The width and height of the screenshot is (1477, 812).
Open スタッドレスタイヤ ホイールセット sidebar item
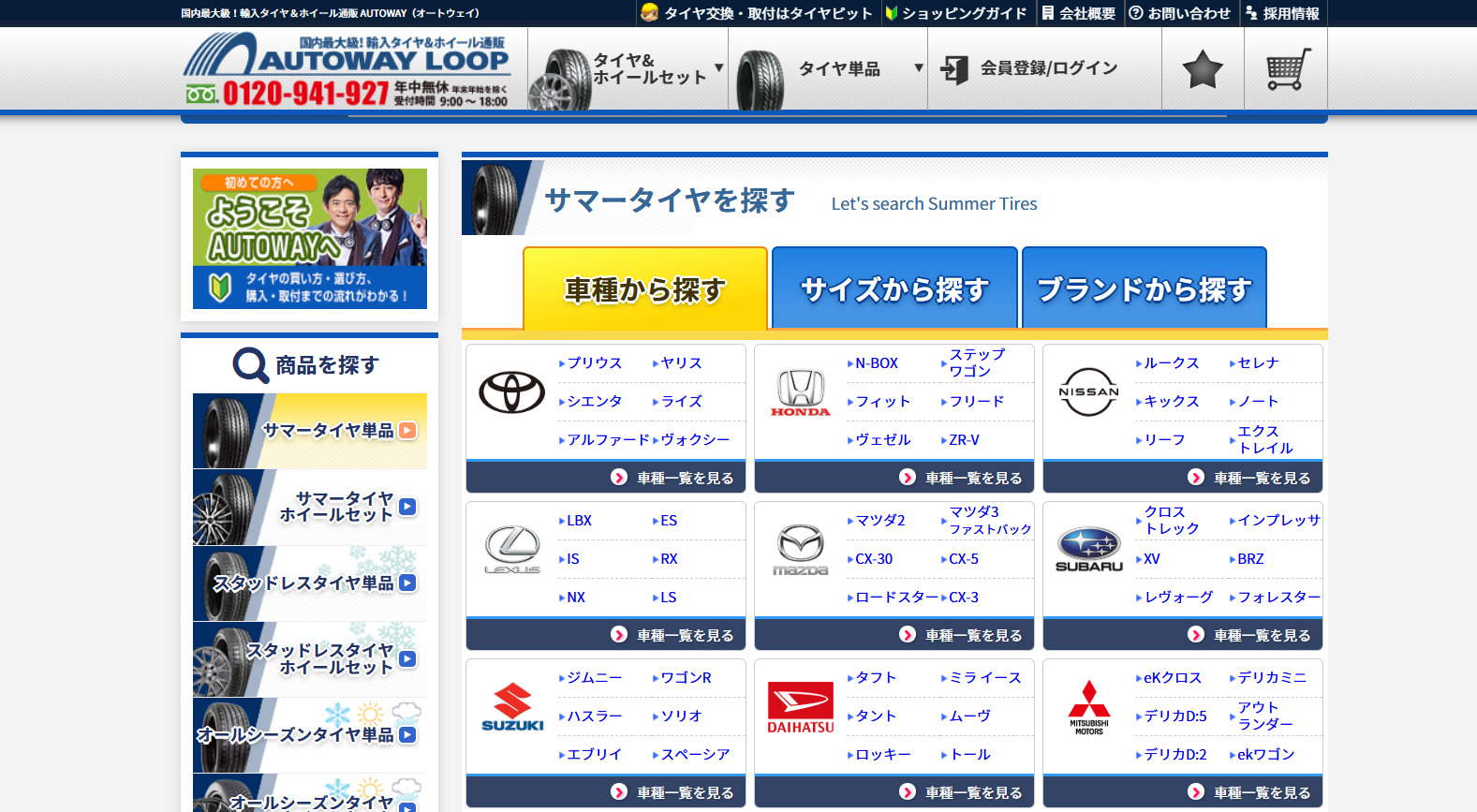point(310,658)
